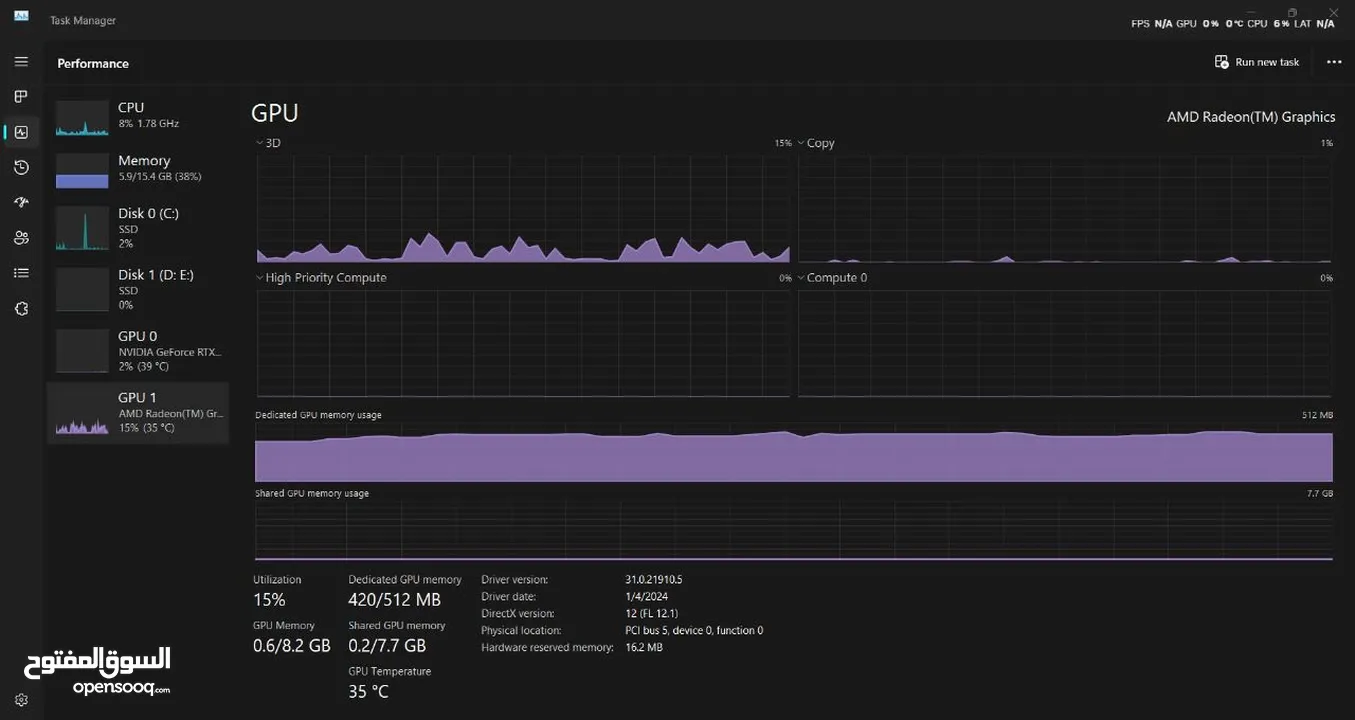
Task: Click the Dedicated GPU memory usage graph
Action: (794, 452)
